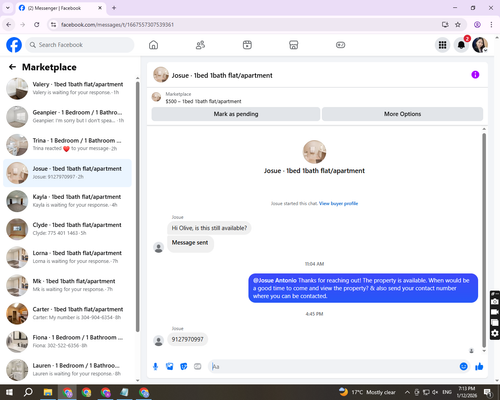
Task: Open Geanpier 1 Bedroom conversation
Action: pos(68,117)
